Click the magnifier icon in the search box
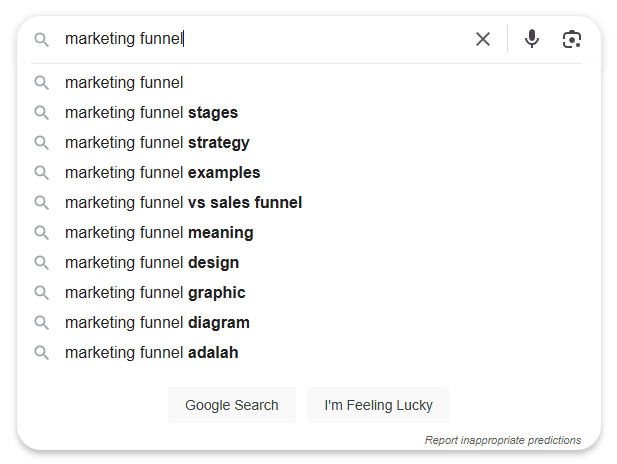Viewport: 617px width, 464px height. (41, 39)
